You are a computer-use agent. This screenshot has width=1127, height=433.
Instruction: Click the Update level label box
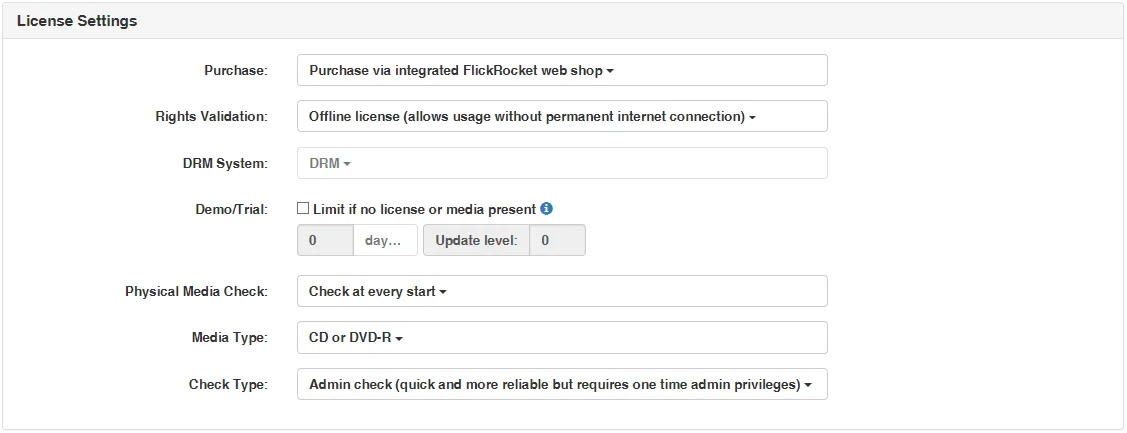pyautogui.click(x=476, y=240)
